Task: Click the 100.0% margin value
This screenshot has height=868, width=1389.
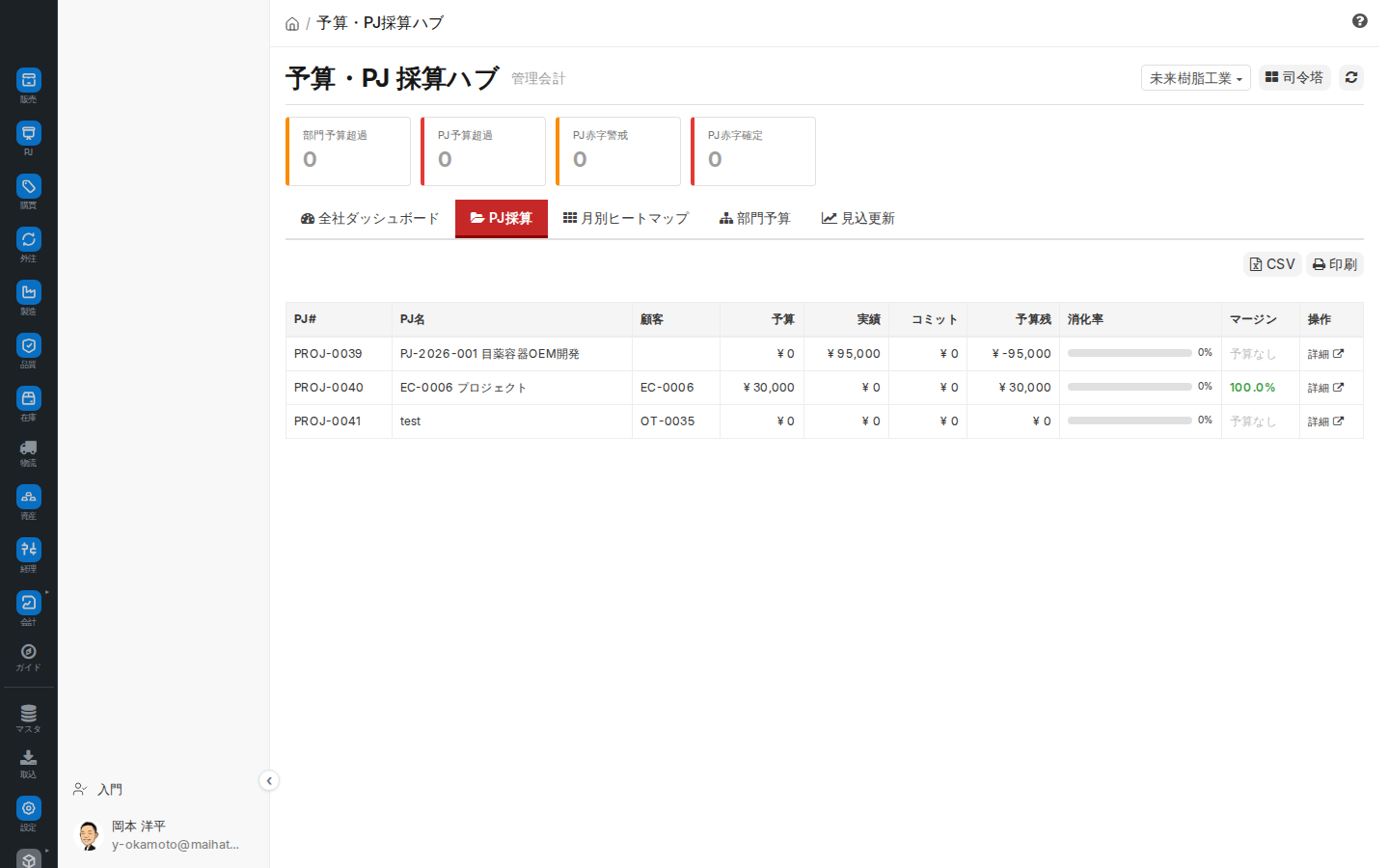Action: (x=1252, y=388)
